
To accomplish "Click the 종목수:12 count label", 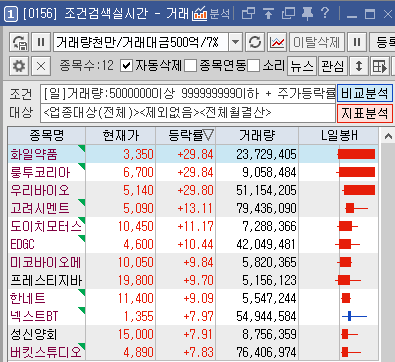I will click(x=87, y=66).
